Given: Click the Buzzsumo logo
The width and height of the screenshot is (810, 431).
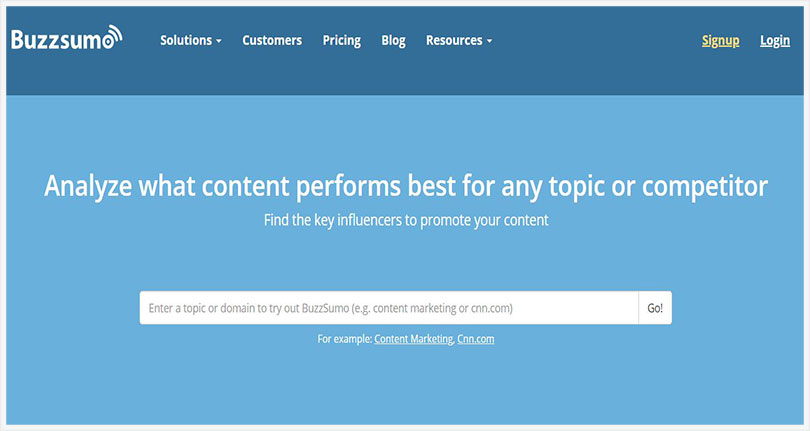Looking at the screenshot, I should tap(67, 38).
